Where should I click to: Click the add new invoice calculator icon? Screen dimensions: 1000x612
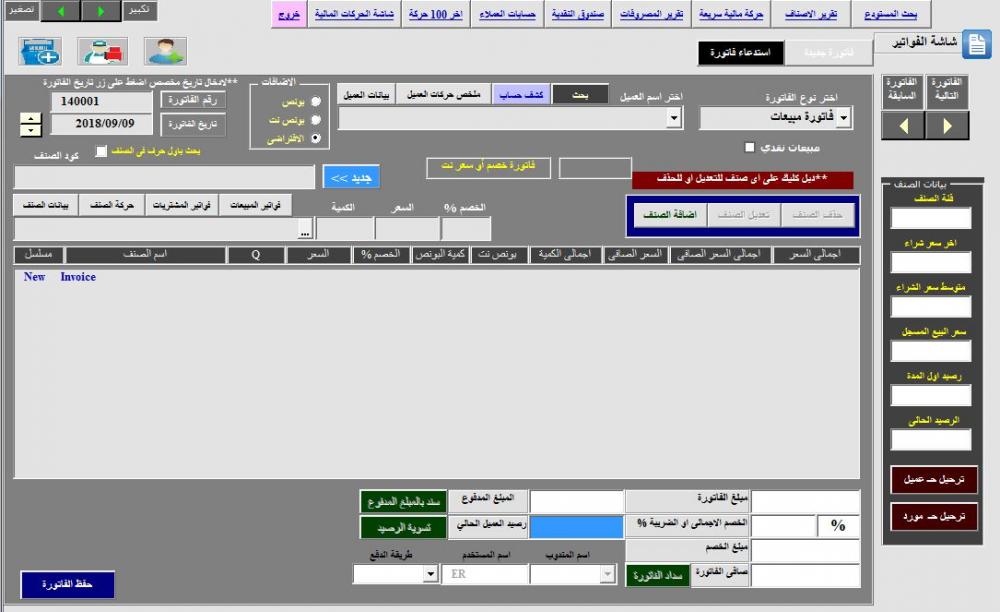pos(40,50)
